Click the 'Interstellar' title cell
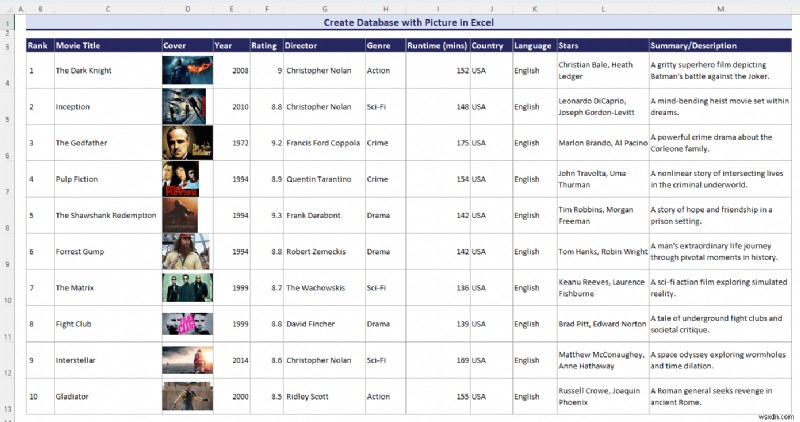This screenshot has height=422, width=800. (x=108, y=360)
